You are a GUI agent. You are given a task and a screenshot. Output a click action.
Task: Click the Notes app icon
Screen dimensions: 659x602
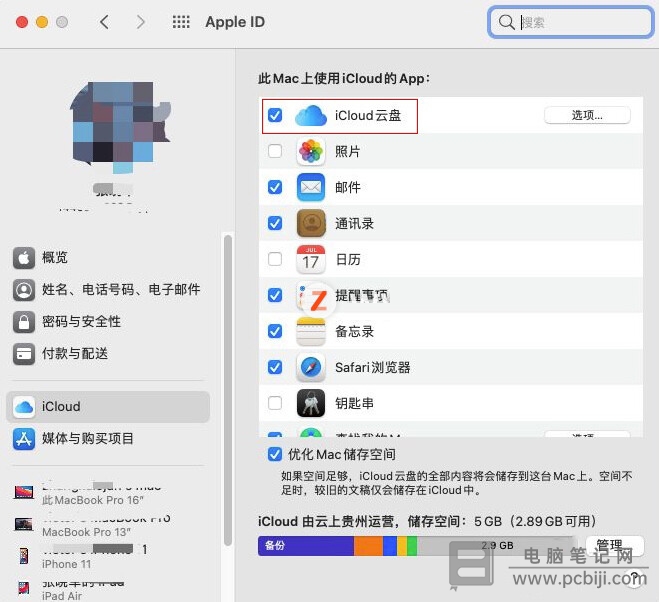click(x=311, y=331)
